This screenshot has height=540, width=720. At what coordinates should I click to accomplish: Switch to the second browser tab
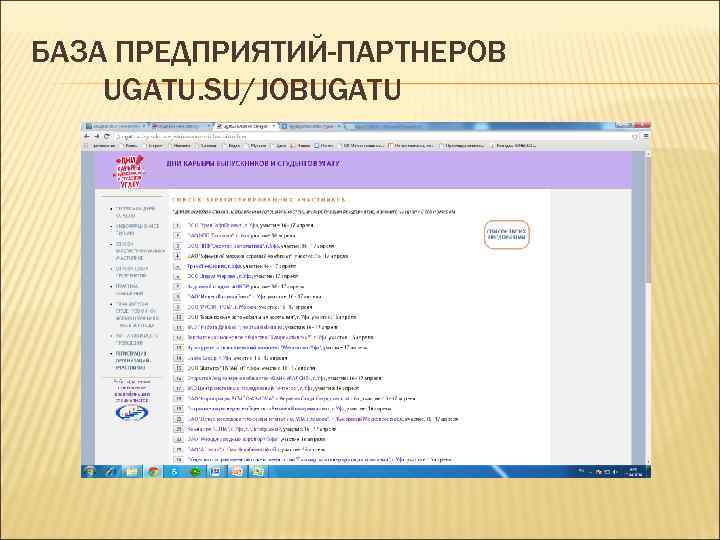[x=181, y=126]
